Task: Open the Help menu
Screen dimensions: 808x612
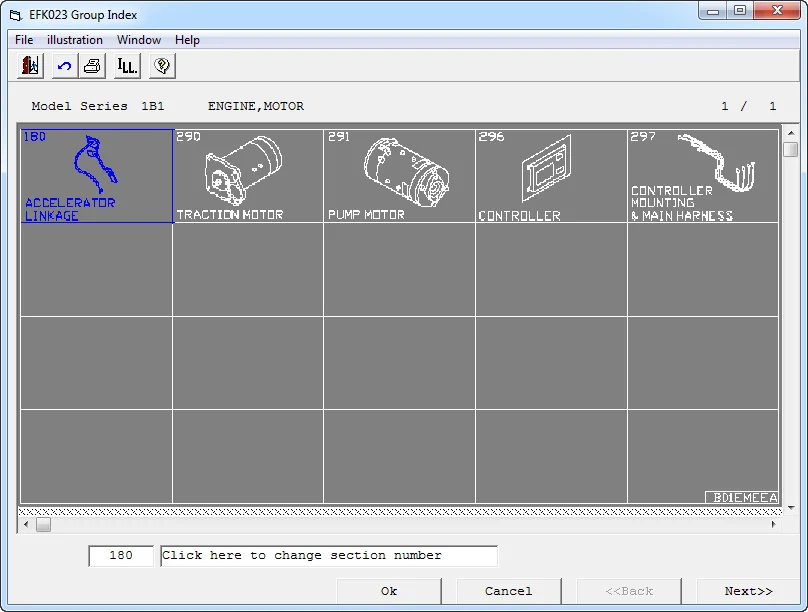Action: [187, 40]
